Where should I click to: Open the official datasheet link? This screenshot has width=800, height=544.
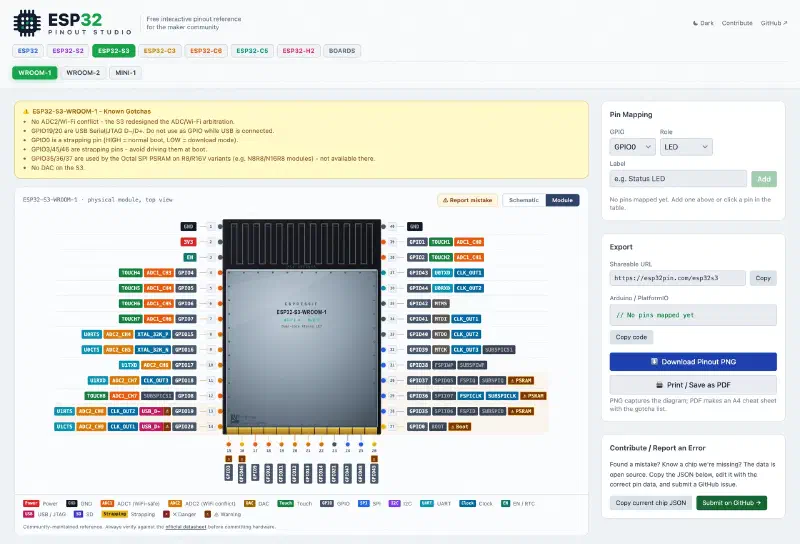186,527
